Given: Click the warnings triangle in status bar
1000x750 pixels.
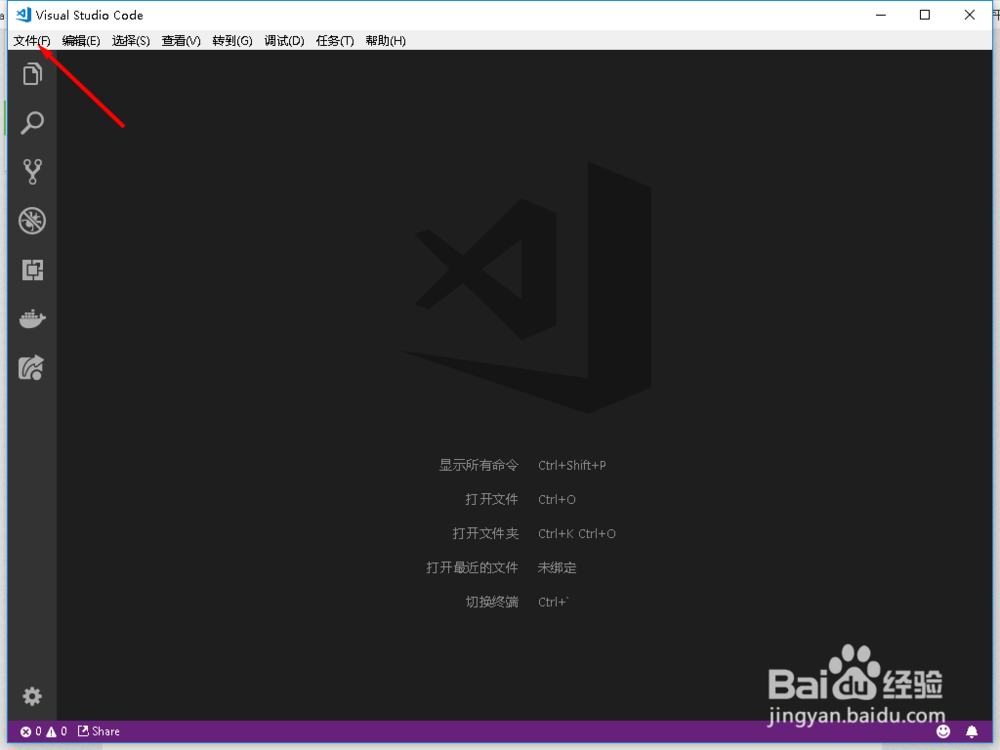Looking at the screenshot, I should (51, 732).
